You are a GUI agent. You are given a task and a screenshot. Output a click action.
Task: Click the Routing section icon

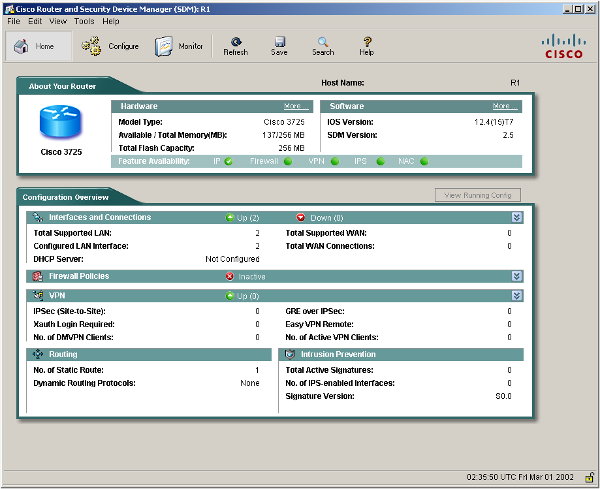38,354
